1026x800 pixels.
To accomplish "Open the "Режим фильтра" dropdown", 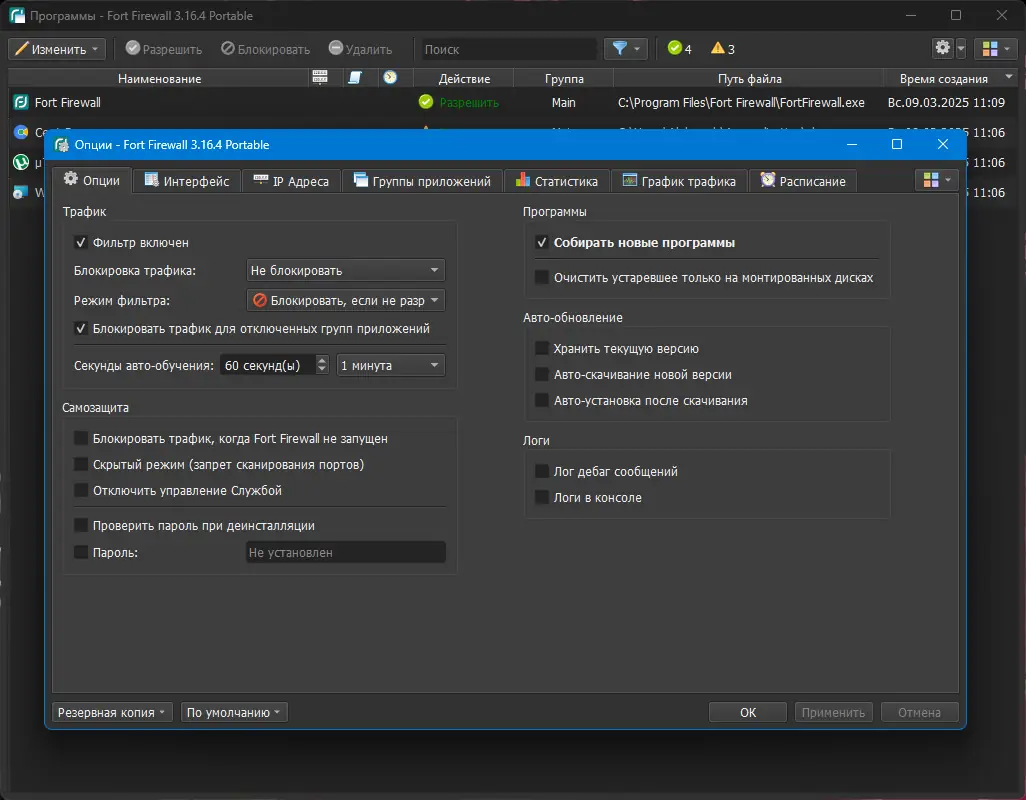I will 345,300.
